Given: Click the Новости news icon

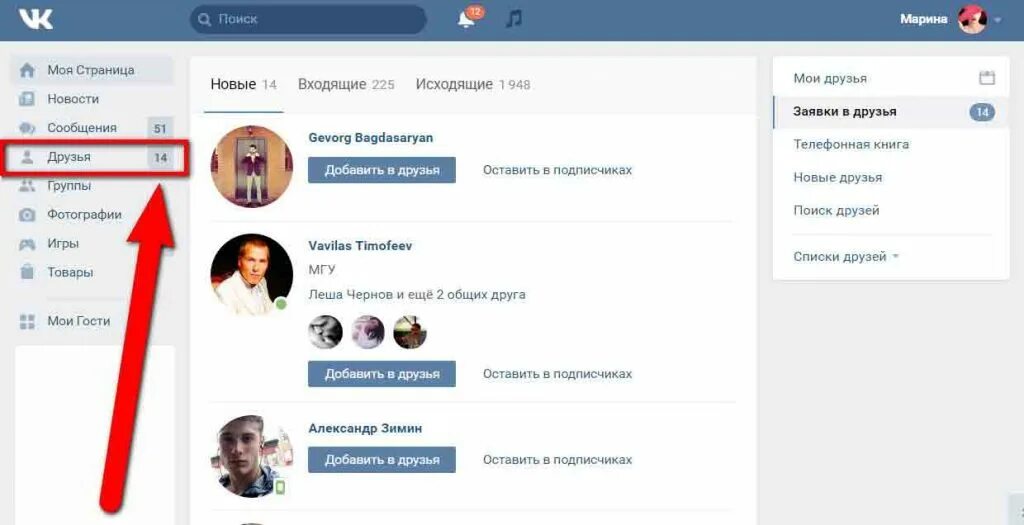Looking at the screenshot, I should (x=27, y=99).
